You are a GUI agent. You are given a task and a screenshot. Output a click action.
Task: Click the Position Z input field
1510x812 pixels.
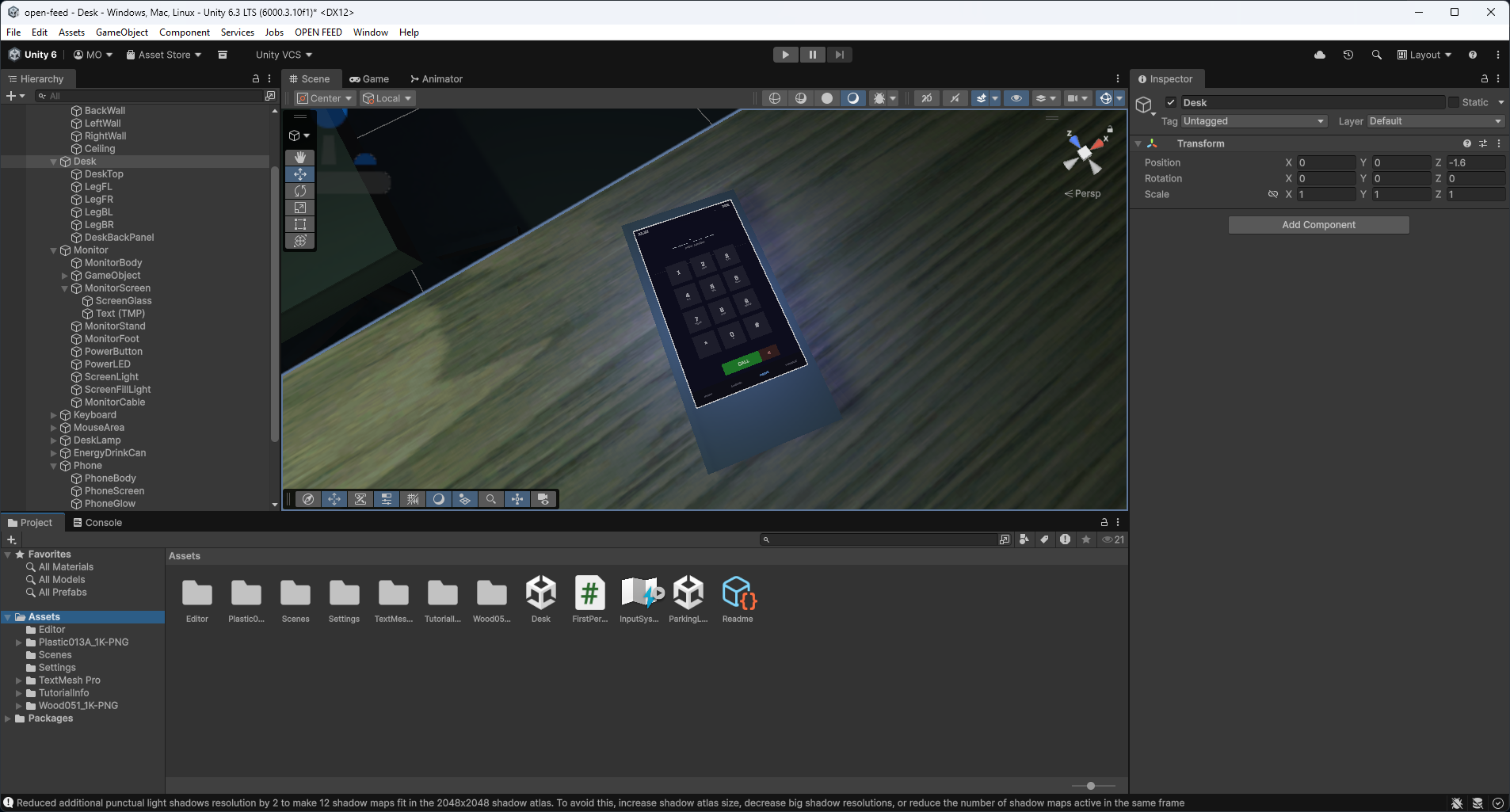[x=1475, y=162]
